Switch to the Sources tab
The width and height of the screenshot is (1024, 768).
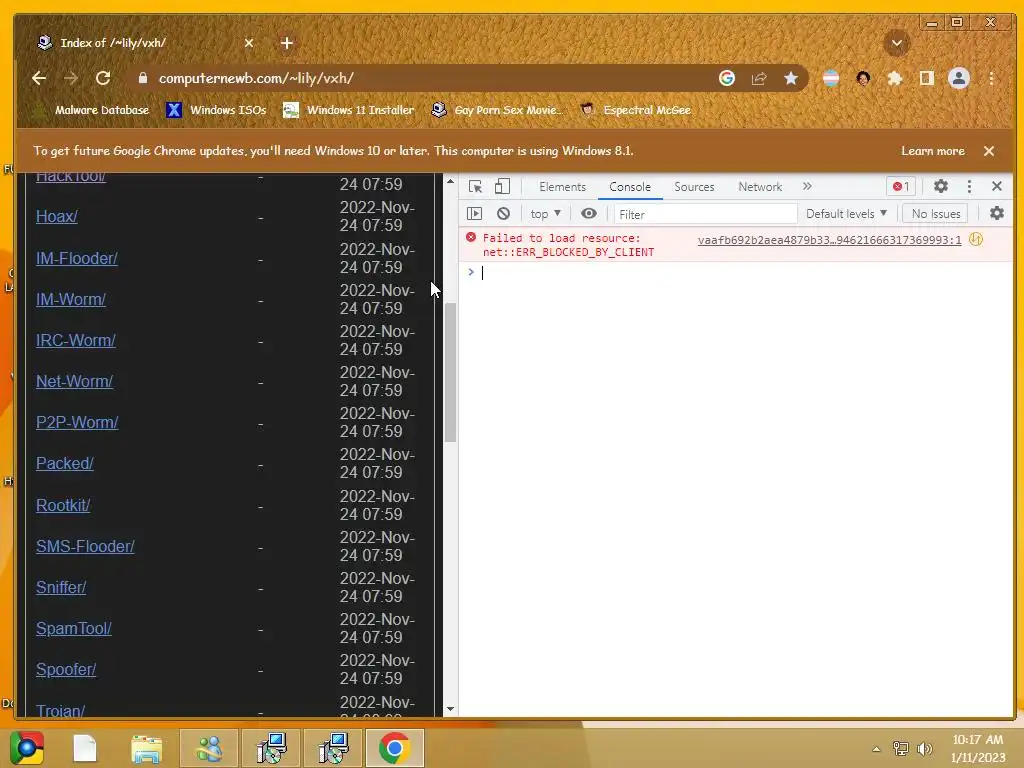[x=694, y=187]
